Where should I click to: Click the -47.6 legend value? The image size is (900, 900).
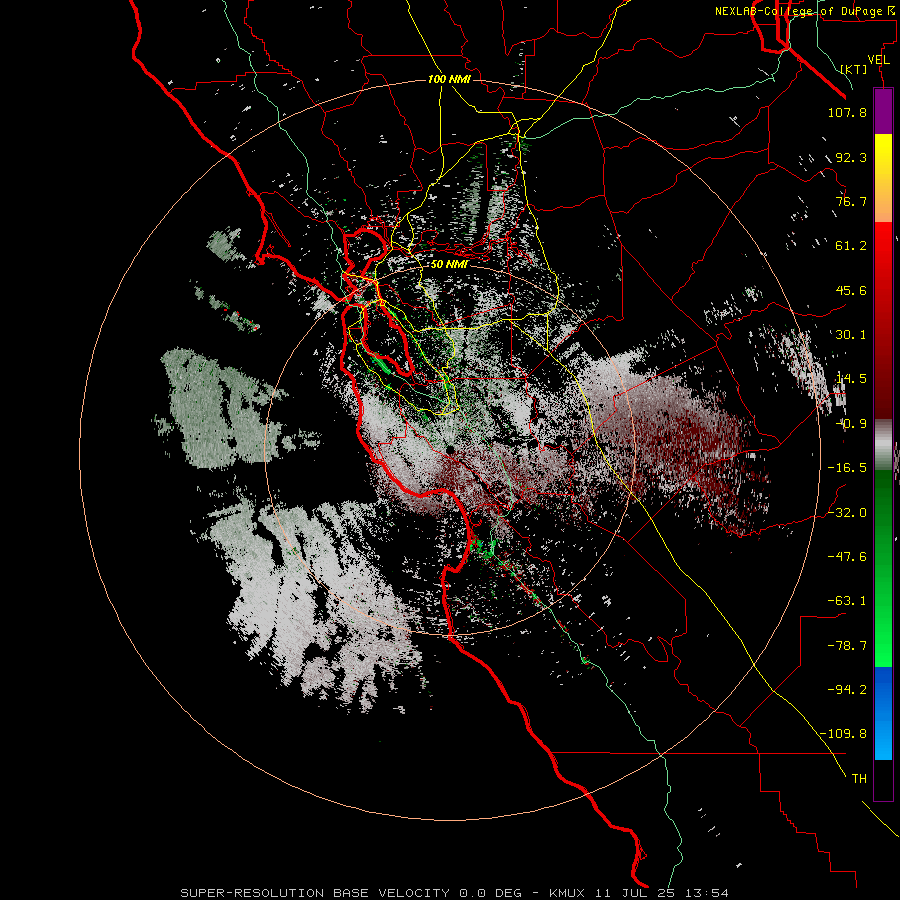point(847,557)
